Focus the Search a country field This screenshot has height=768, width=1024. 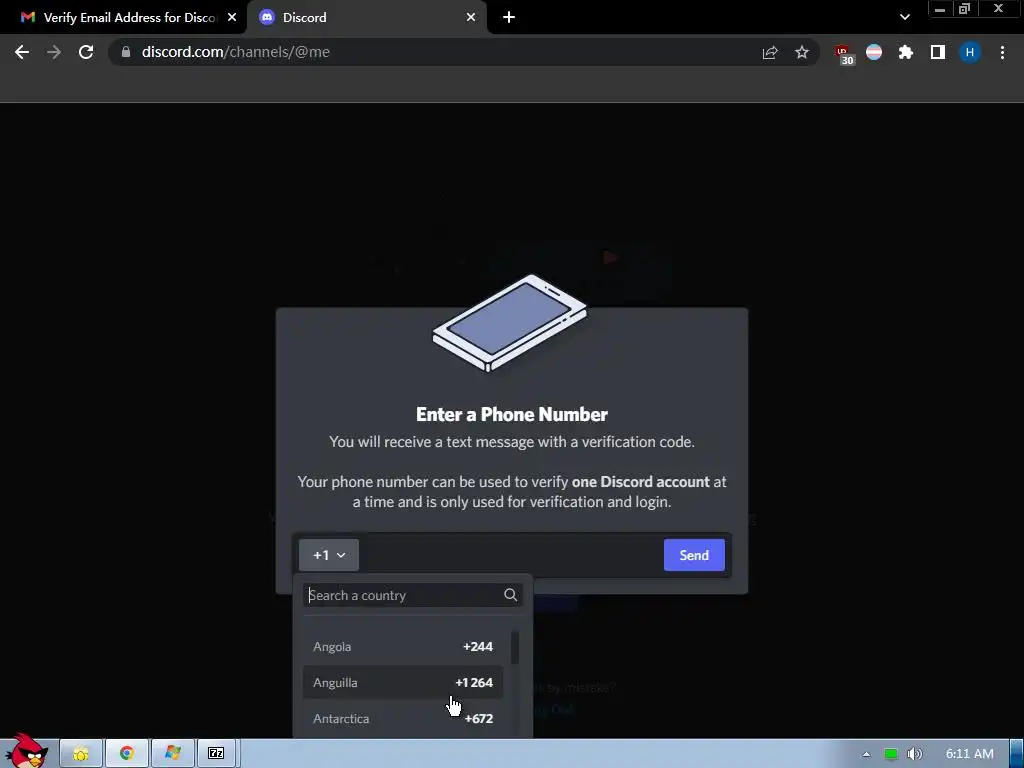(412, 595)
